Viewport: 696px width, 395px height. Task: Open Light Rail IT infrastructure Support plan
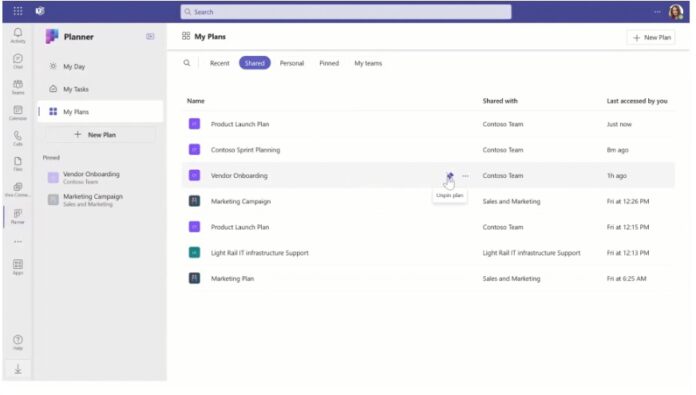[428, 253]
